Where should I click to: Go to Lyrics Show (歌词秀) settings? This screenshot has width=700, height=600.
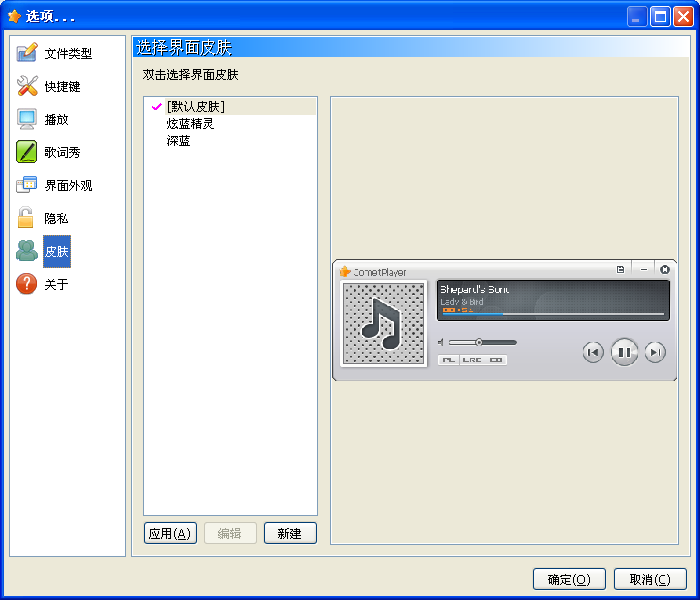[61, 153]
